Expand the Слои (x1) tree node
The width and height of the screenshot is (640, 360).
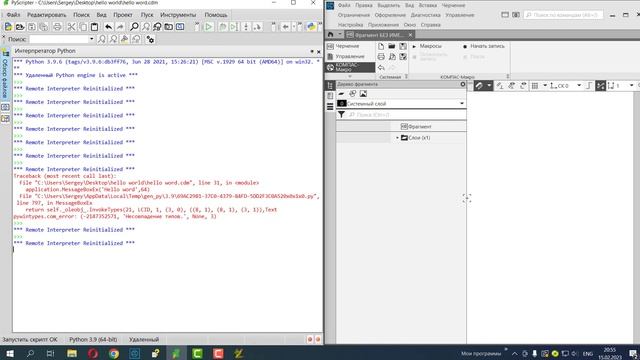coord(397,138)
